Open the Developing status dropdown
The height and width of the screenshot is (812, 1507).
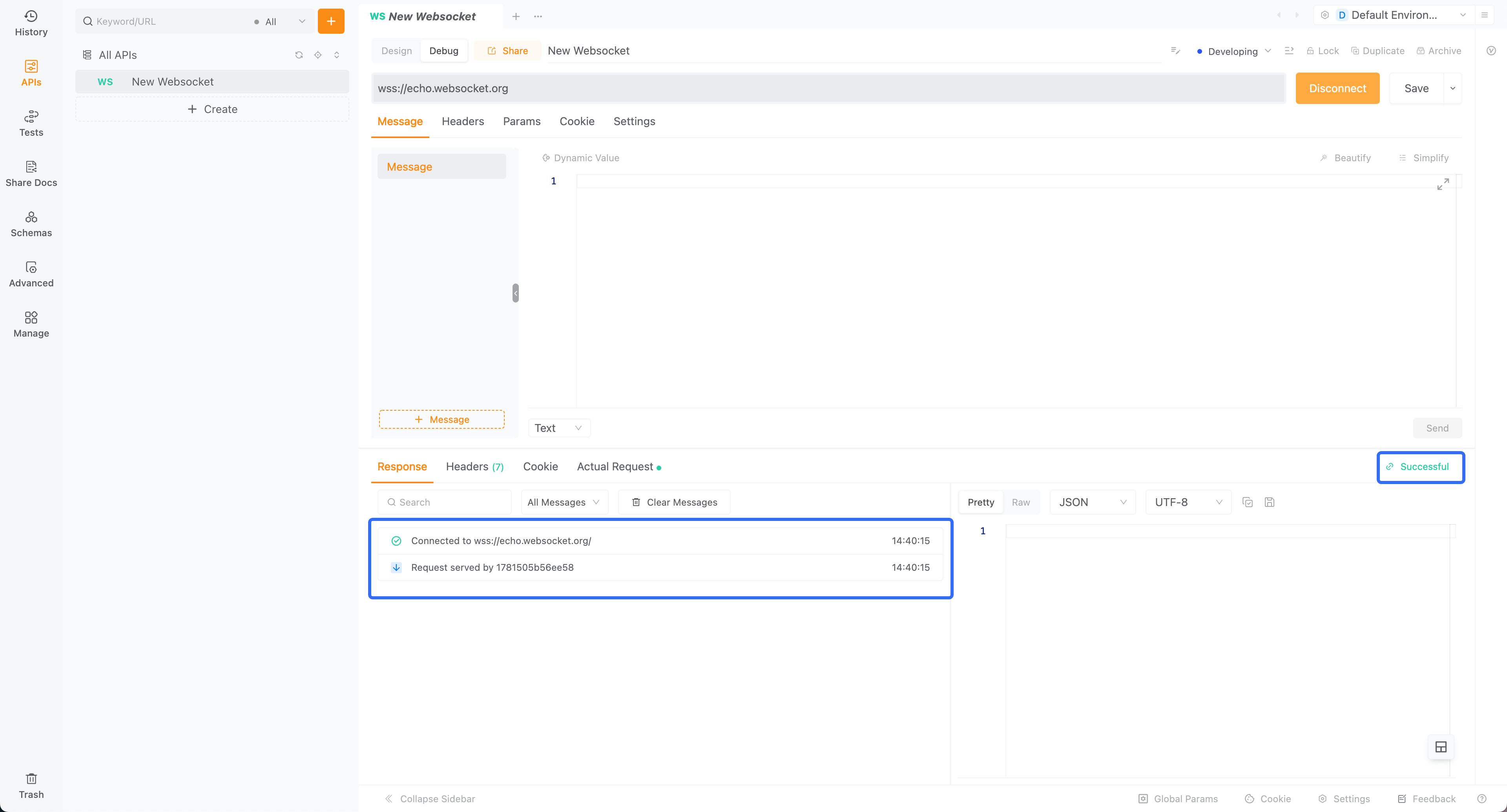tap(1234, 51)
